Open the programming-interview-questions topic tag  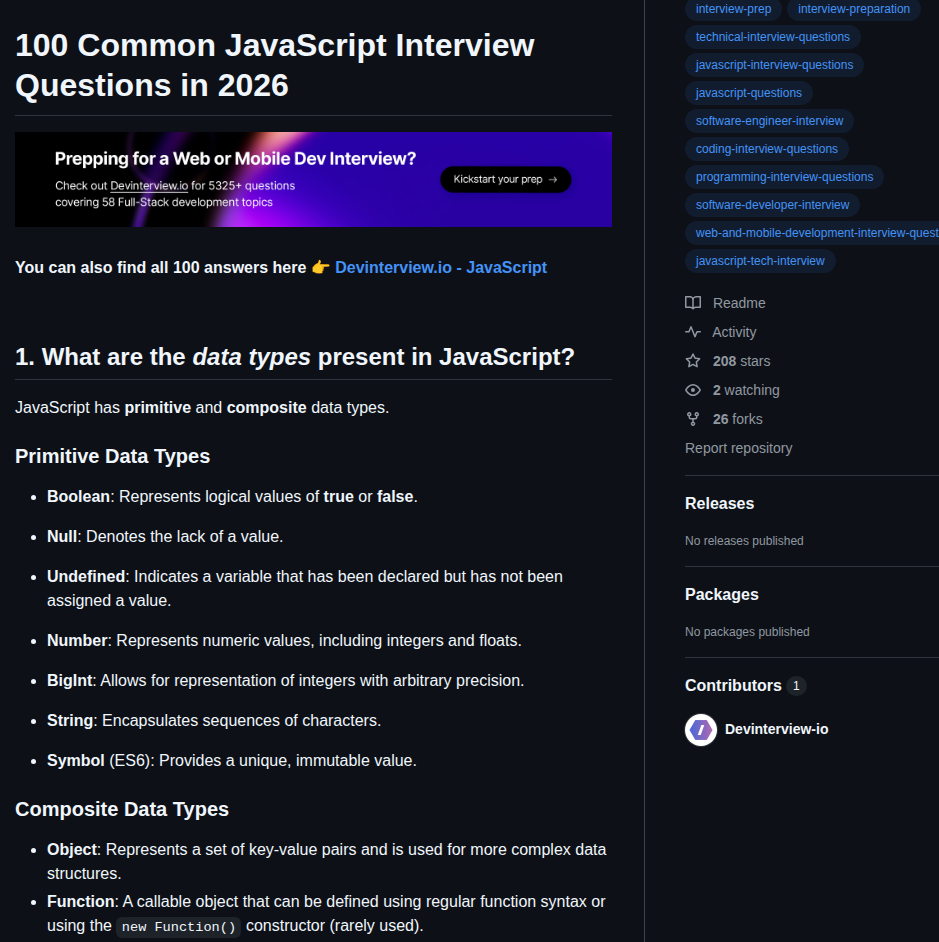tap(784, 177)
